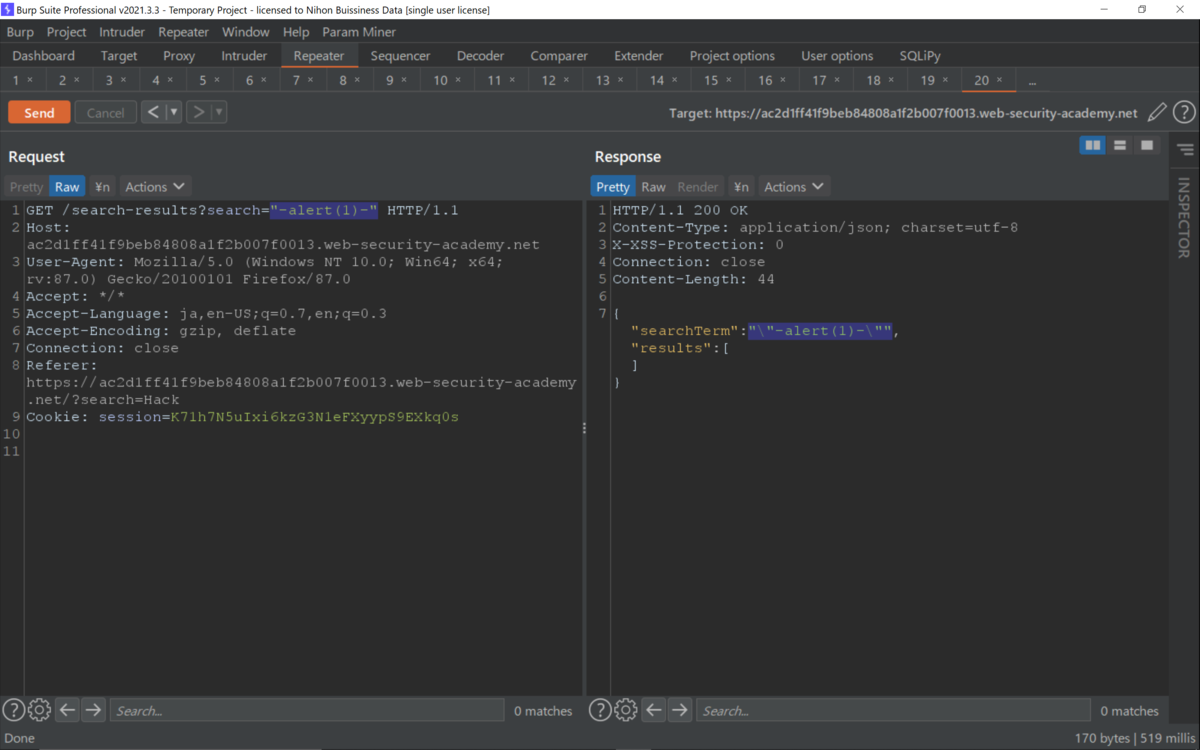Switch request view to Raw

67,186
